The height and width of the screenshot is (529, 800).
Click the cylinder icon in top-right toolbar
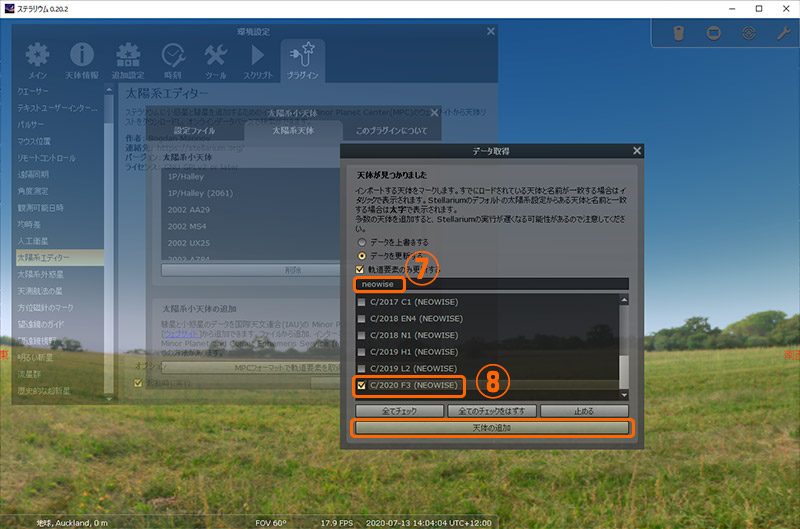tap(679, 33)
